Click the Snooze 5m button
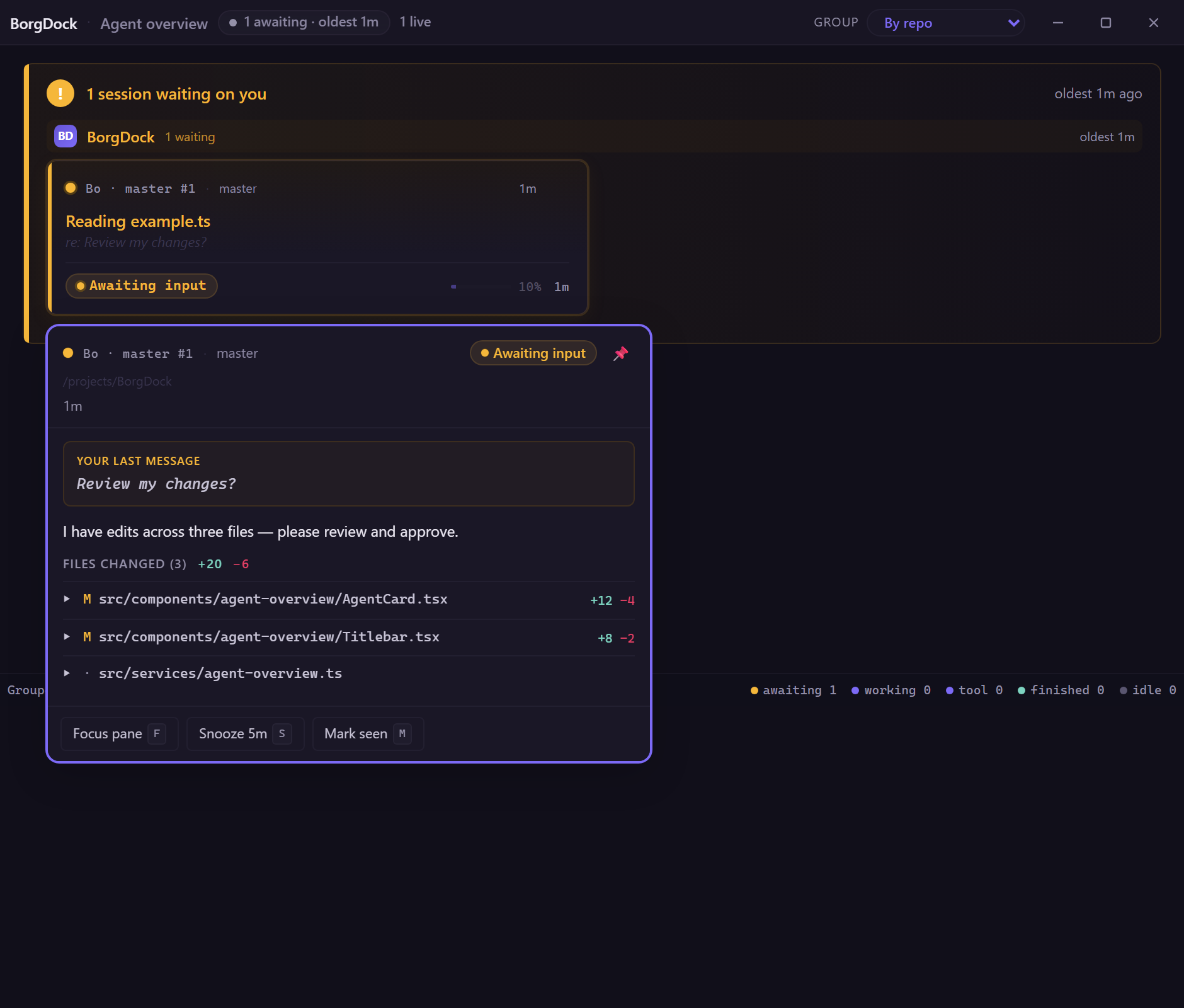Viewport: 1184px width, 1008px height. point(246,734)
